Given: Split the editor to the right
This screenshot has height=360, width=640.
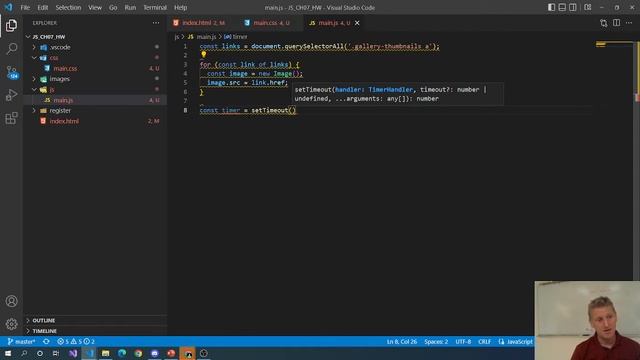Looking at the screenshot, I should click(x=616, y=23).
